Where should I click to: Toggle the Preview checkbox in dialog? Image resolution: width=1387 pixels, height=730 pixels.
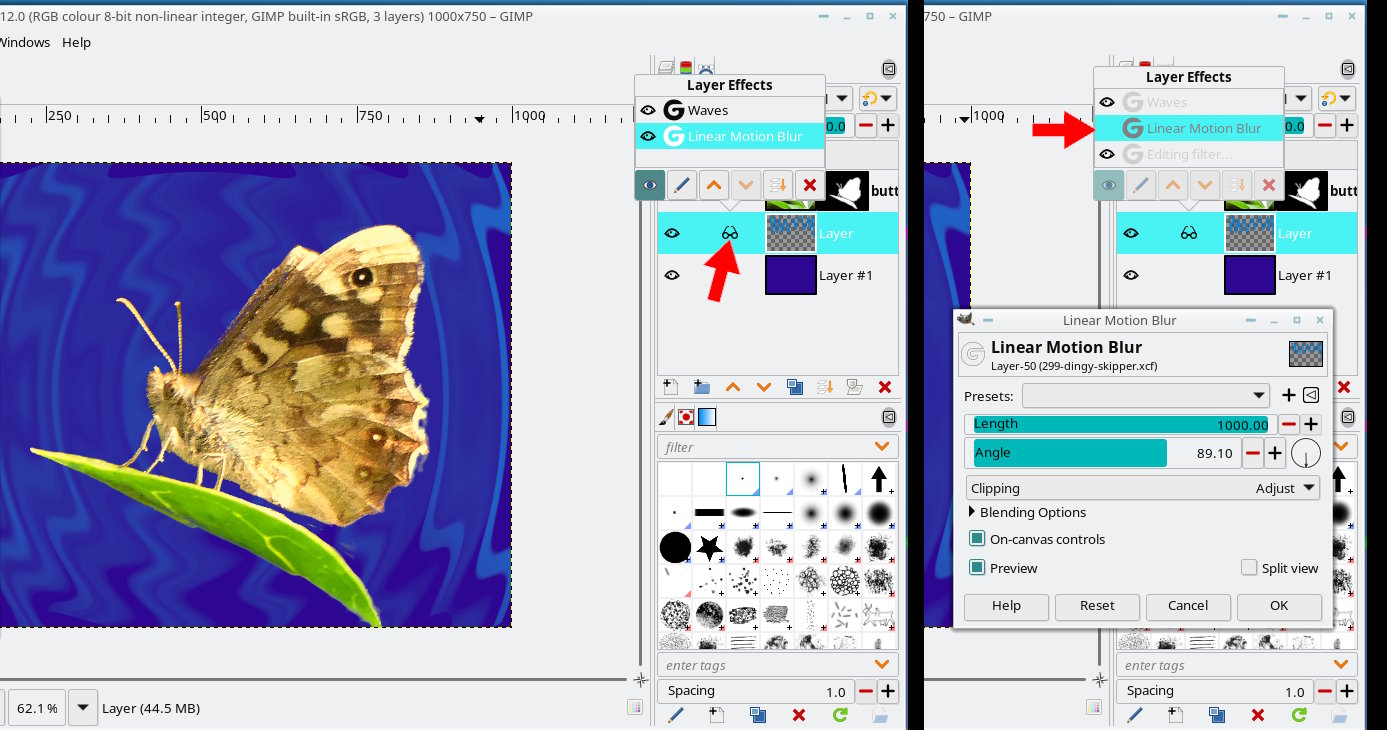(x=977, y=568)
